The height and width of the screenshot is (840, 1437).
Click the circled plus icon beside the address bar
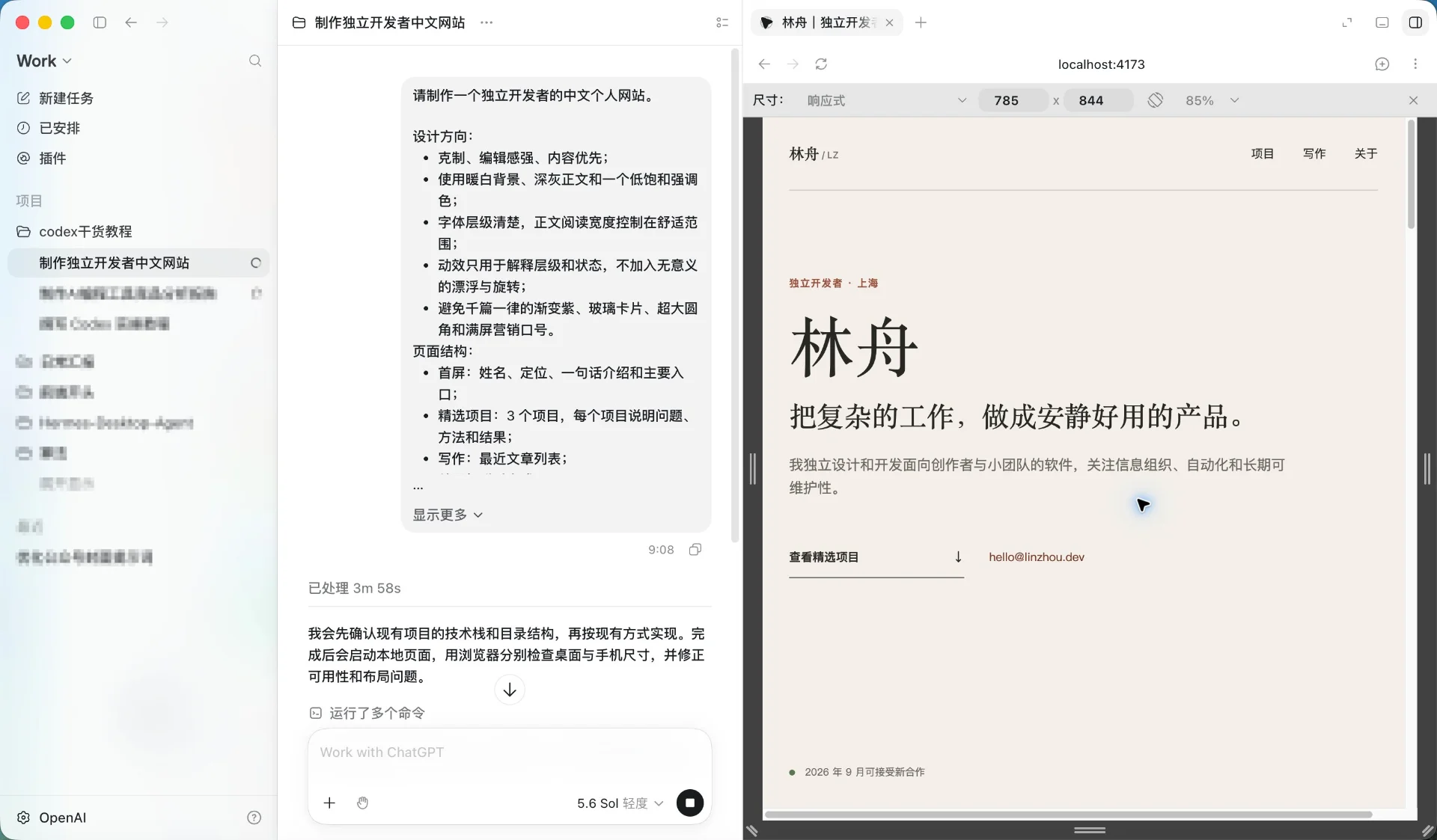tap(1382, 64)
